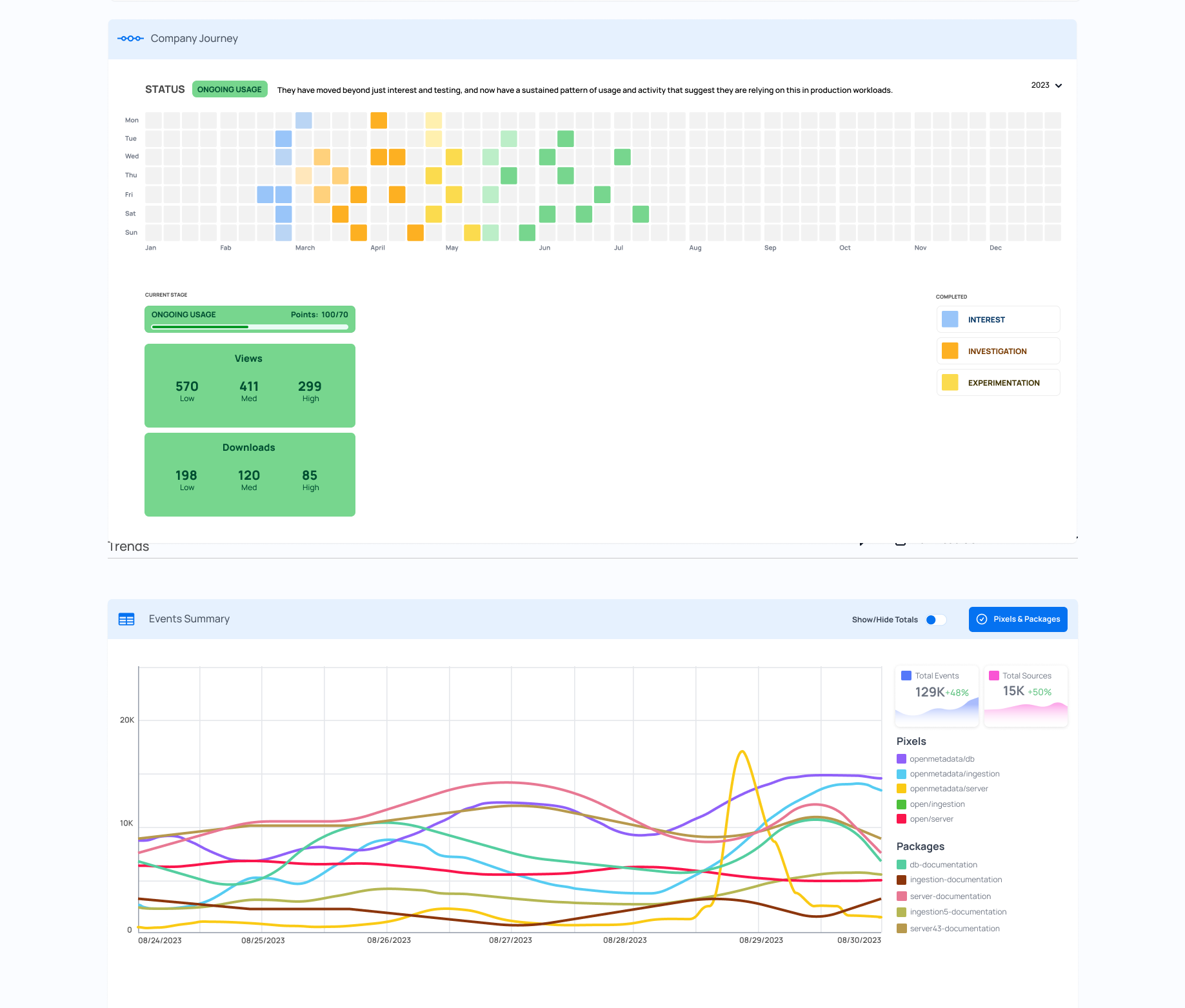
Task: Click the green open/ingestion legend marker
Action: [902, 804]
